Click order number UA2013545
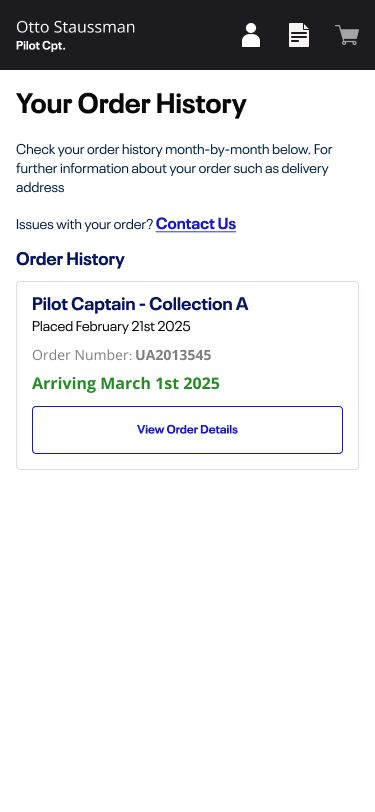 [x=173, y=355]
